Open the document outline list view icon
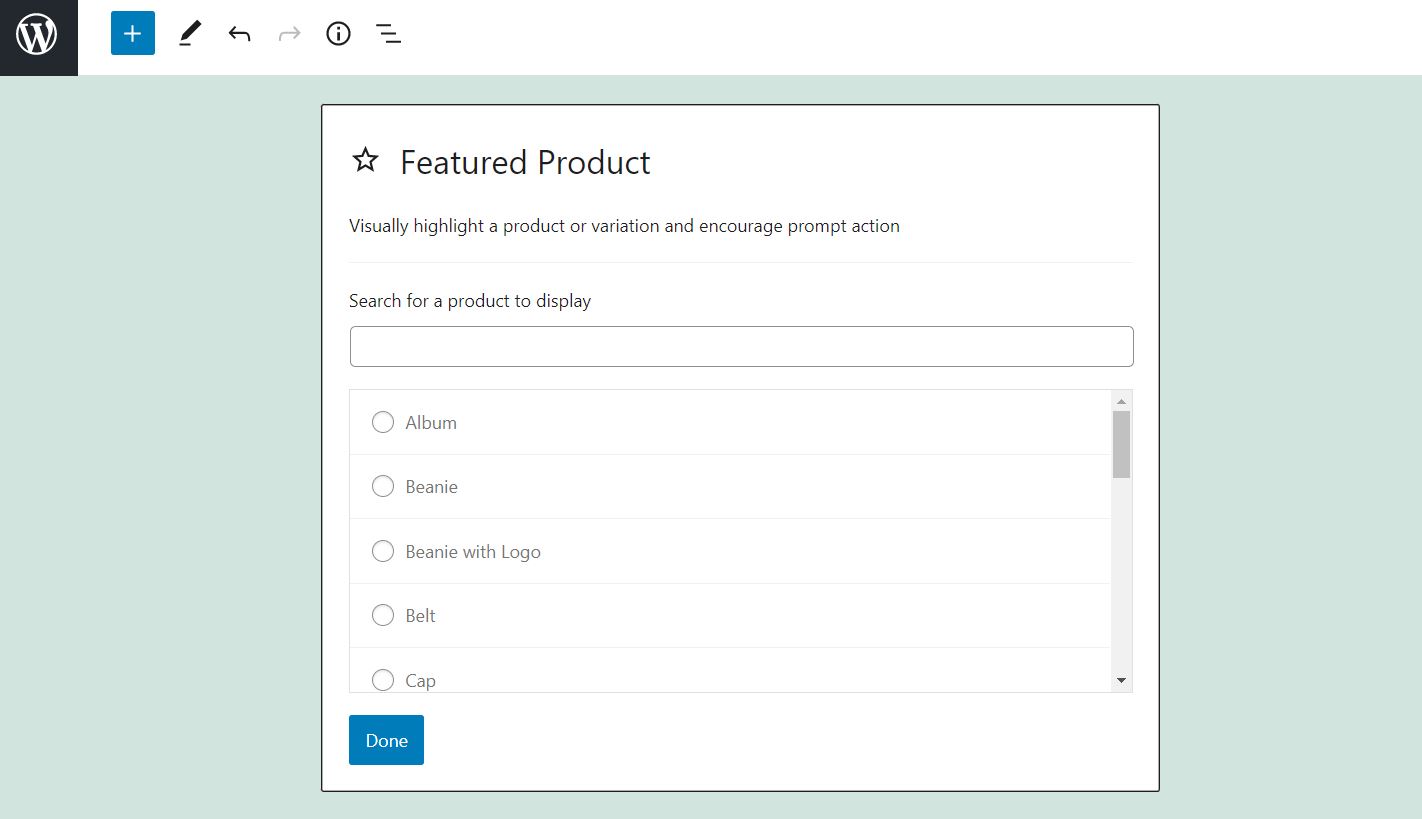Image resolution: width=1422 pixels, height=819 pixels. pos(388,33)
